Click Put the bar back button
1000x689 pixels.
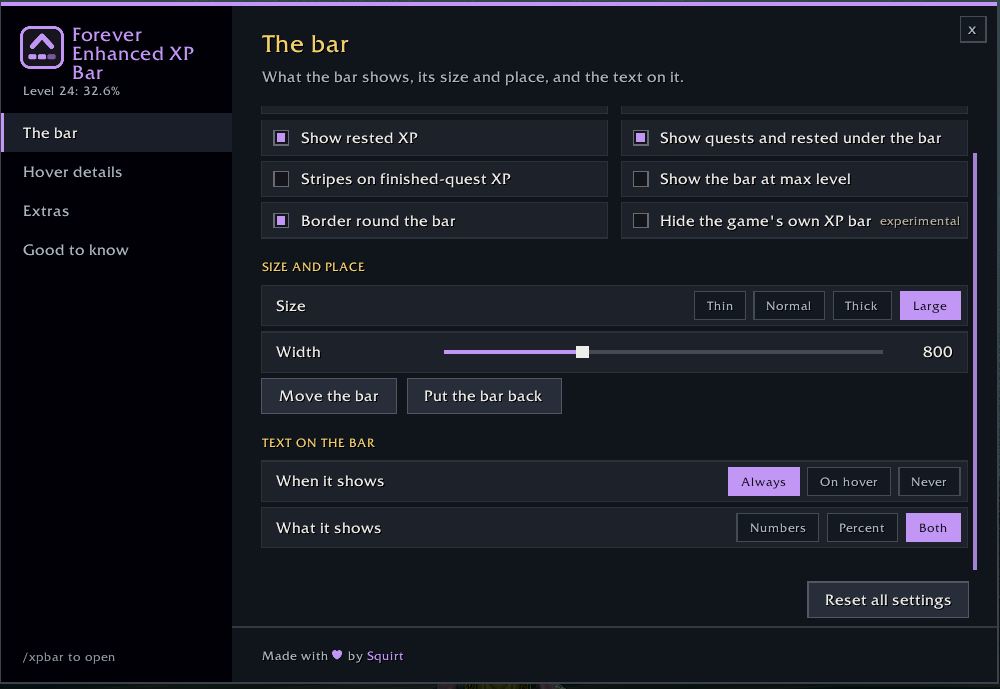point(484,396)
